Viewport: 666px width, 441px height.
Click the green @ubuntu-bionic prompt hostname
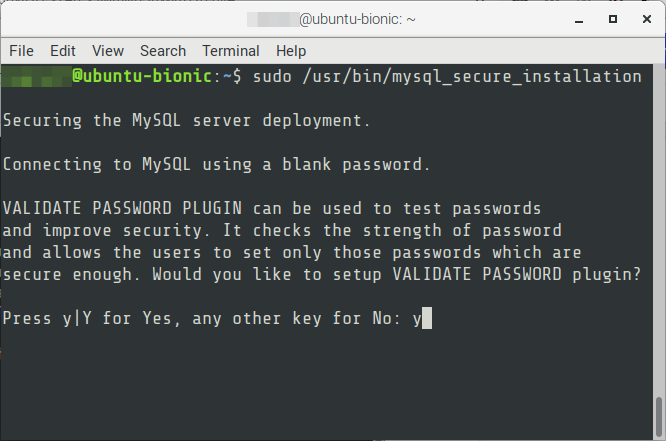(142, 76)
